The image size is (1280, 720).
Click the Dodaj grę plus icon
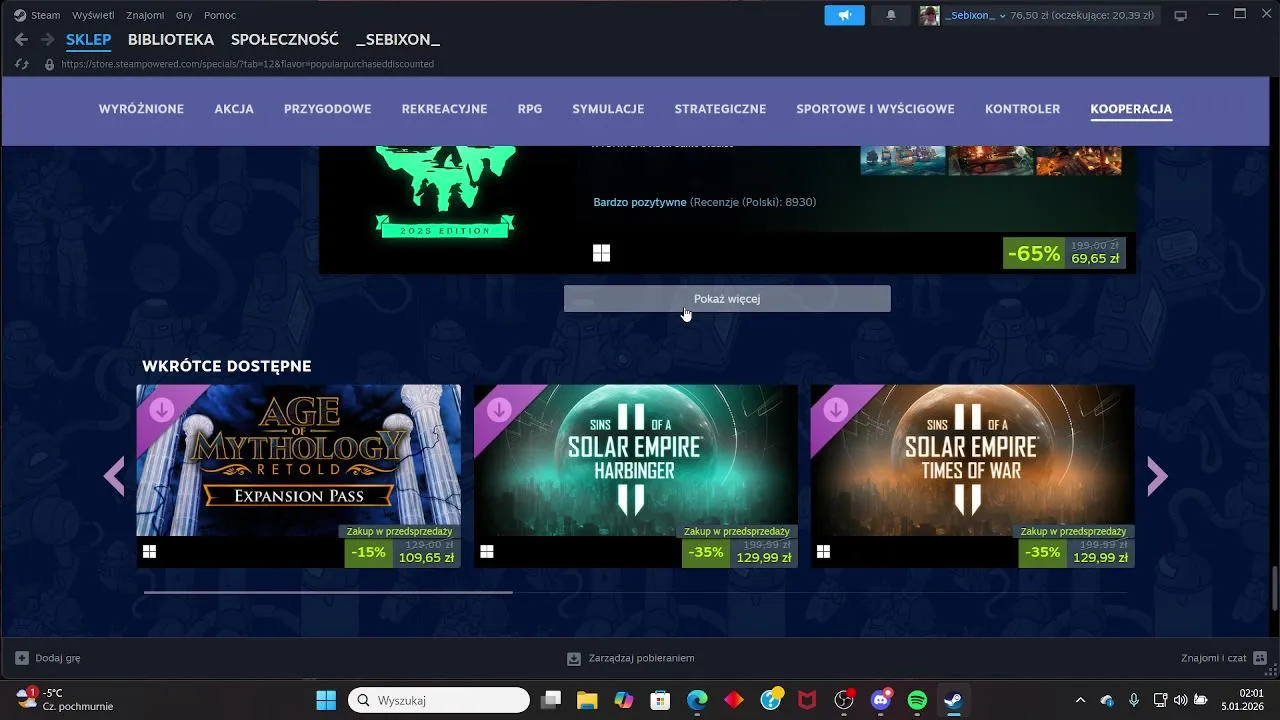(x=22, y=658)
